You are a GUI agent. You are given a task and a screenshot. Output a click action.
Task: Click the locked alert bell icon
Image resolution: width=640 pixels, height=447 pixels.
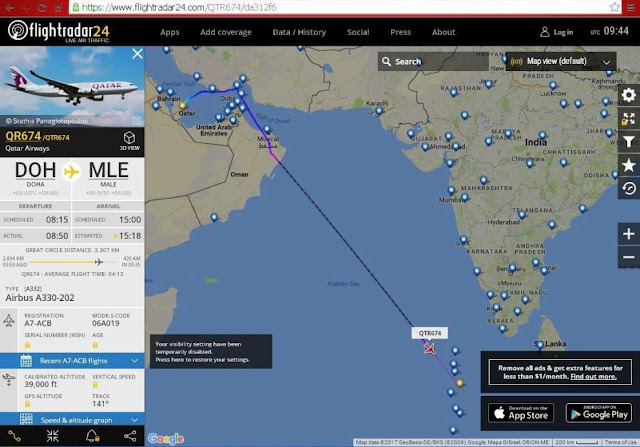pyautogui.click(x=92, y=436)
